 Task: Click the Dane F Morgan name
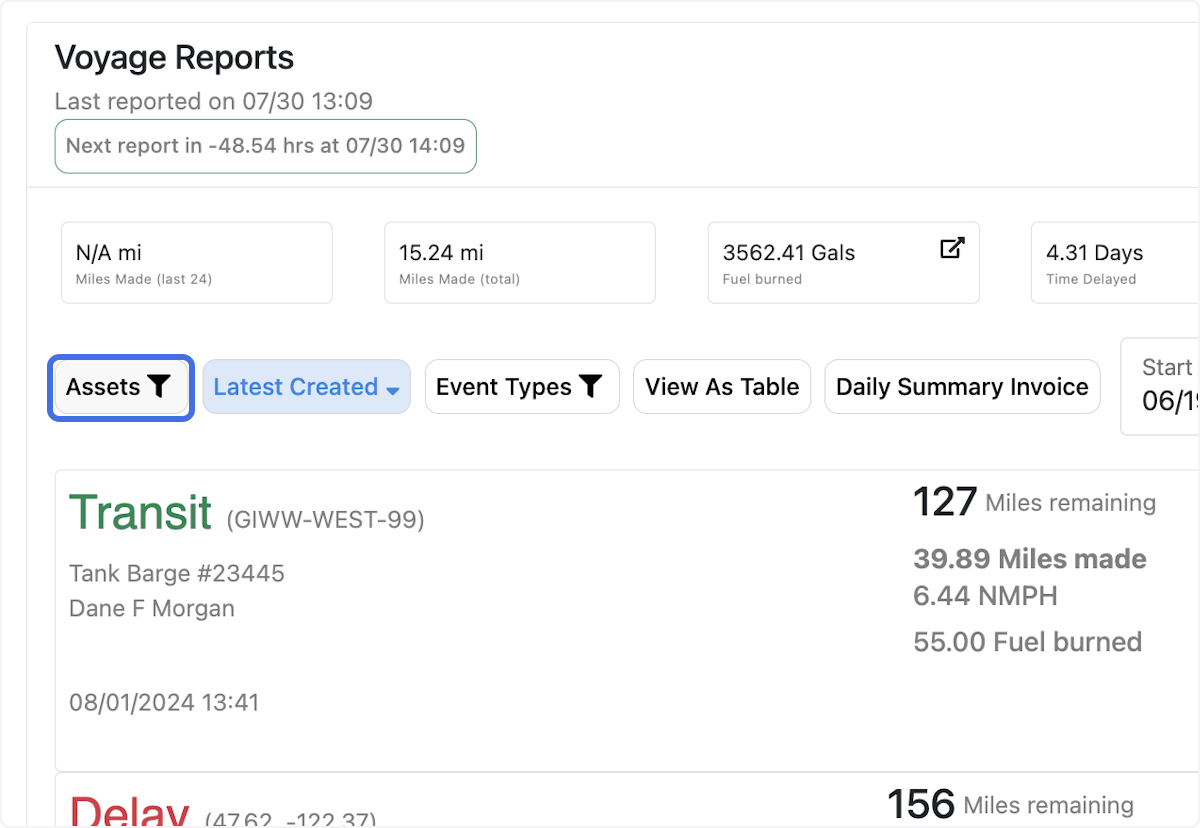[x=152, y=608]
